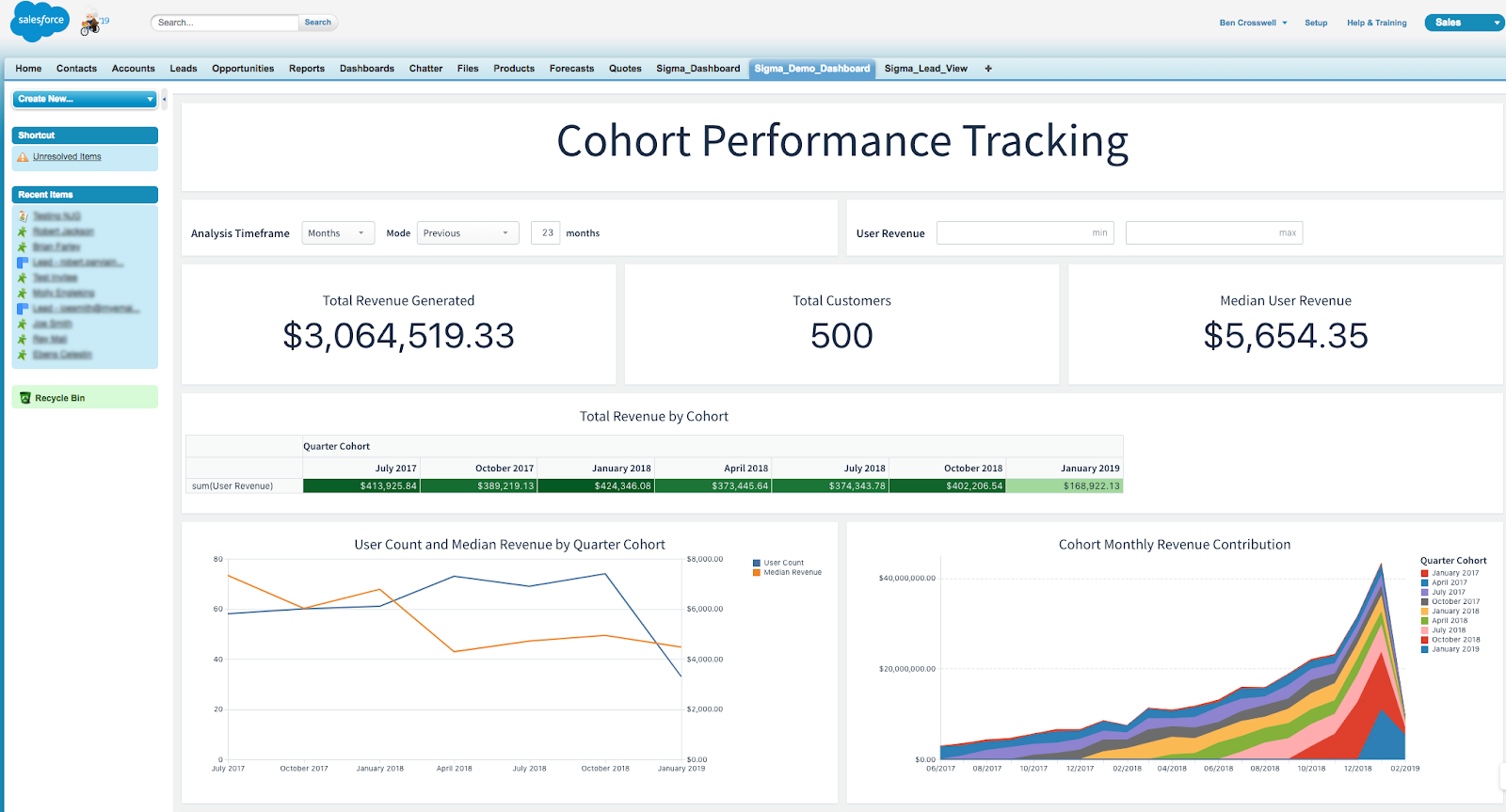Open the Contacts tab

pyautogui.click(x=76, y=69)
